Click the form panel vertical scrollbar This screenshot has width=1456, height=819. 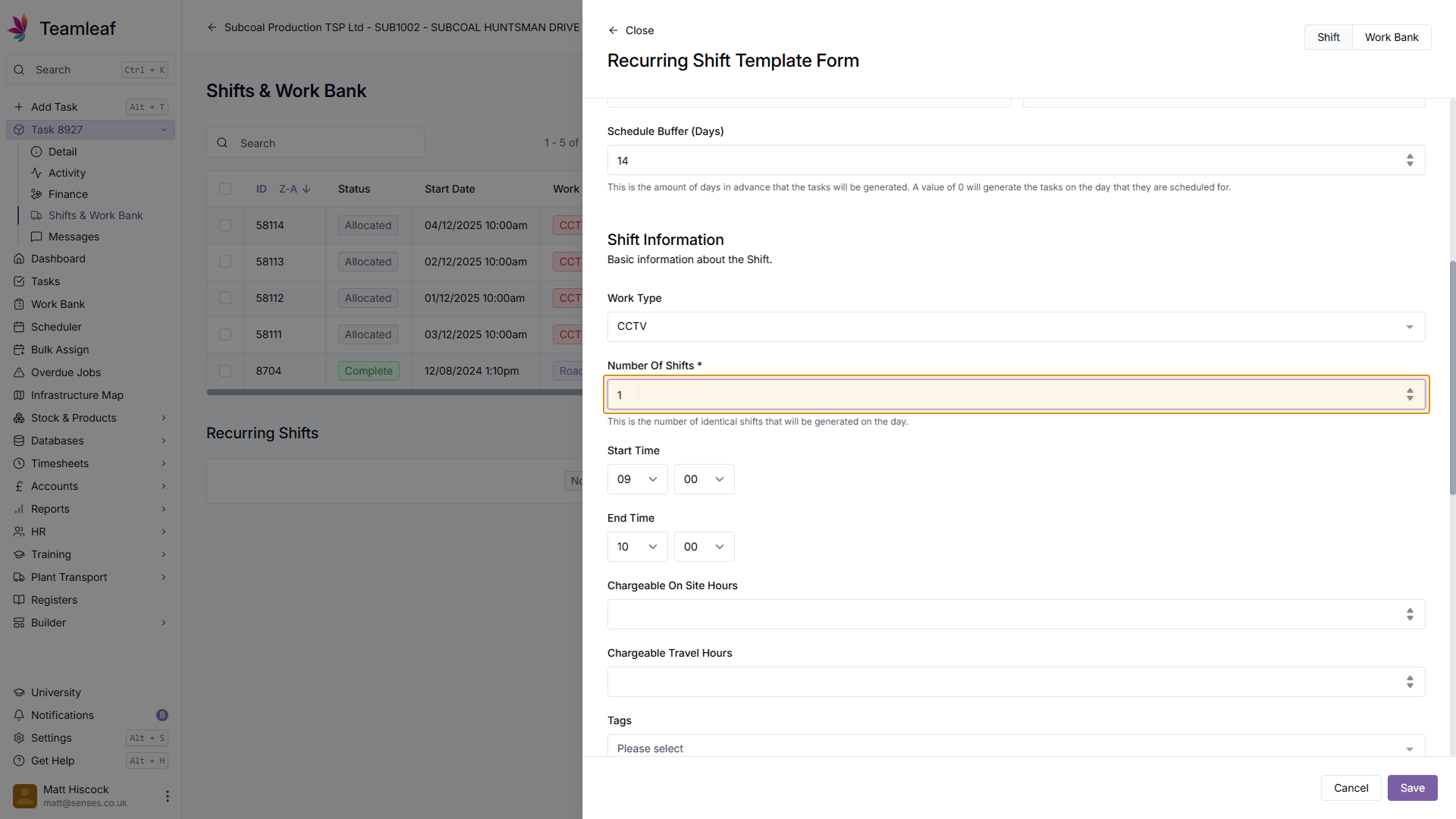click(1451, 379)
